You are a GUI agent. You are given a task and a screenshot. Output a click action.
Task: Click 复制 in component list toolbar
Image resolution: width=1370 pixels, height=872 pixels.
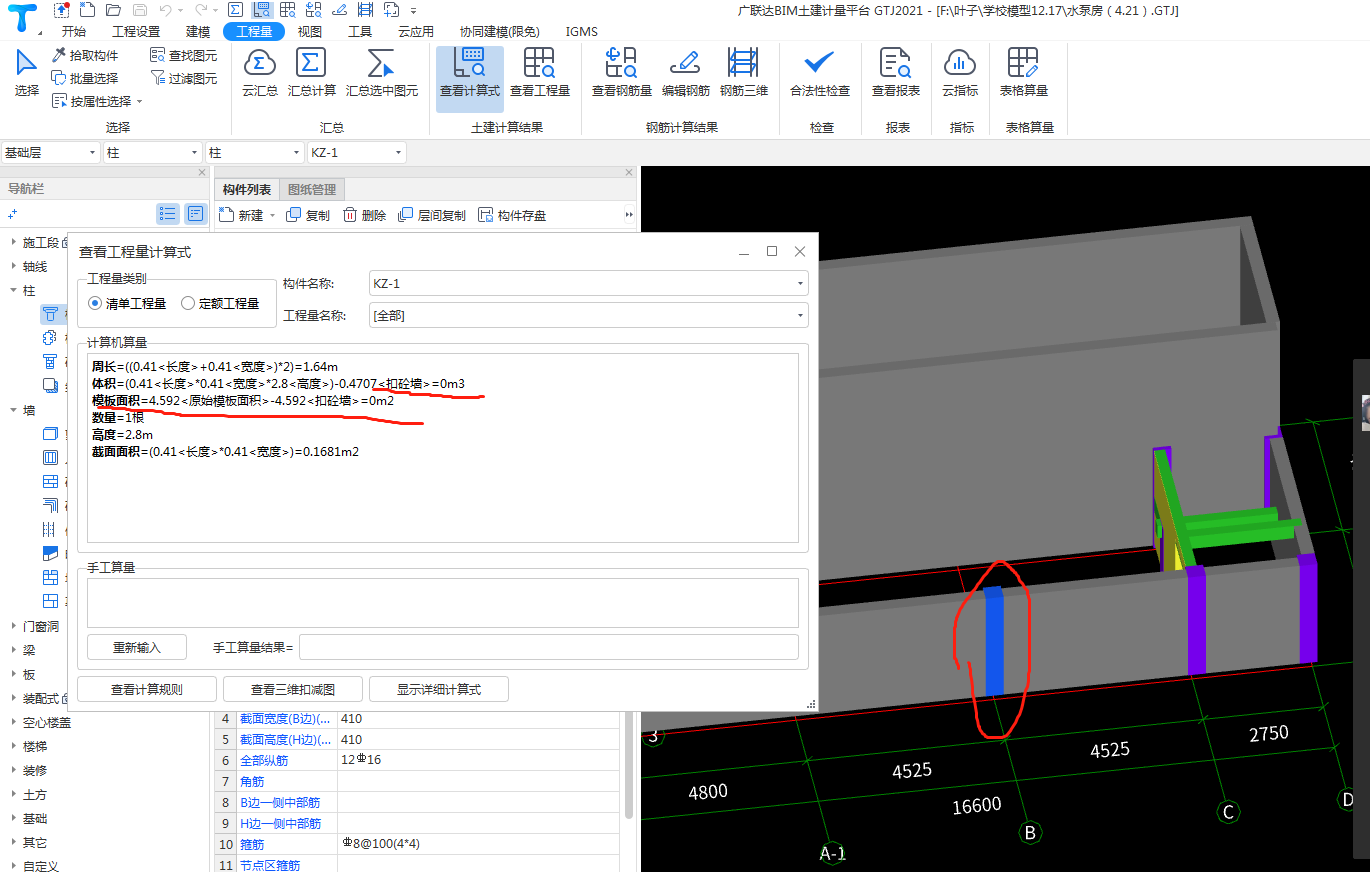click(308, 215)
